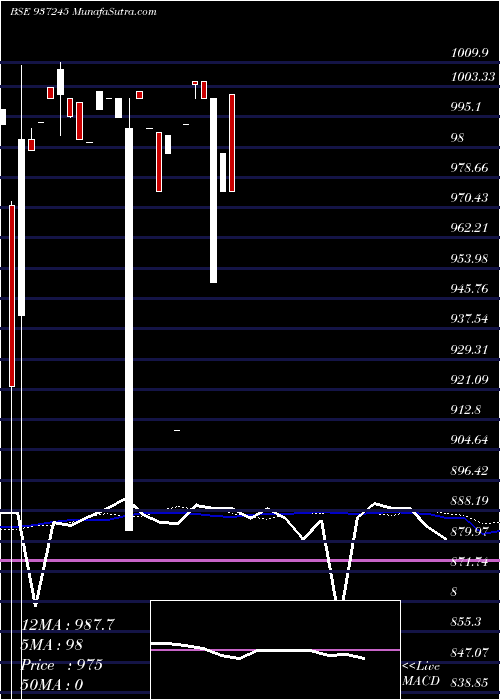Image resolution: width=500 pixels, height=700 pixels.
Task: Click the 855.3 price axis label
Action: pos(466,622)
